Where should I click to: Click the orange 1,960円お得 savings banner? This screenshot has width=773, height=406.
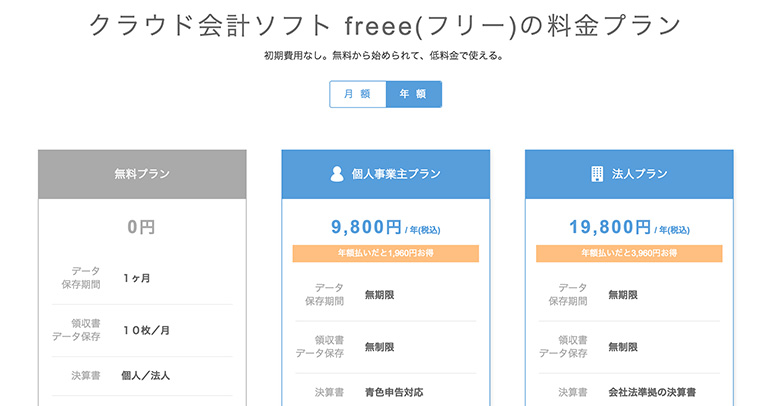click(385, 254)
